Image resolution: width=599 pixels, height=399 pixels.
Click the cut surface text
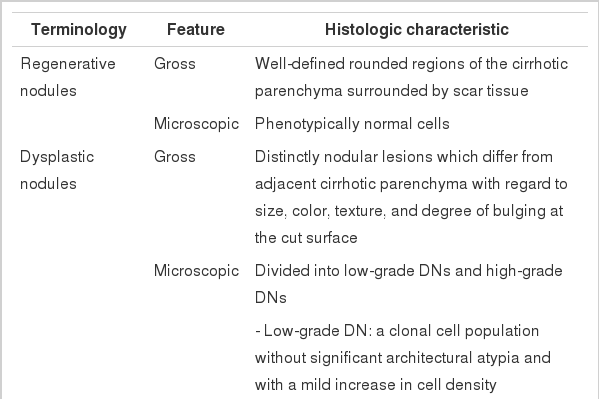[x=306, y=238]
